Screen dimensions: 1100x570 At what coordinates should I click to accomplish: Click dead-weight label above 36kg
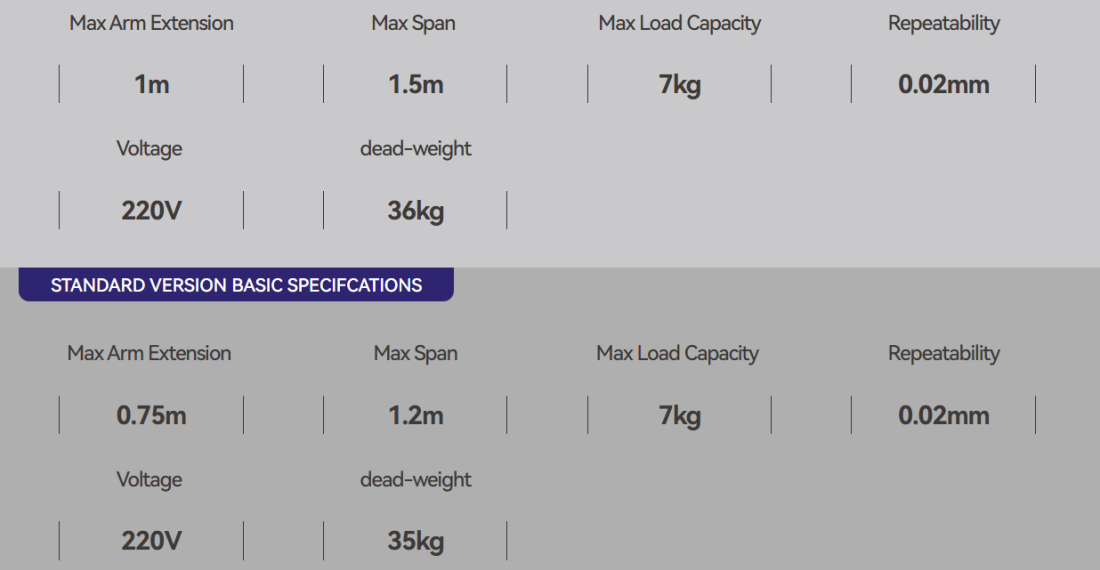click(x=415, y=149)
